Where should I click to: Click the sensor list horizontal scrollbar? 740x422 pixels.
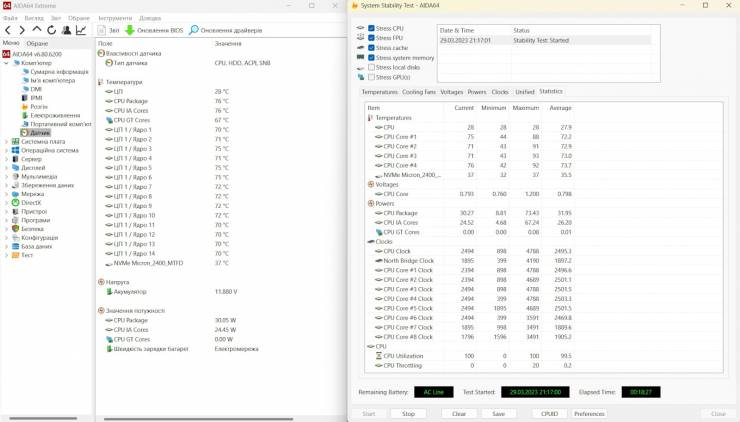click(198, 418)
